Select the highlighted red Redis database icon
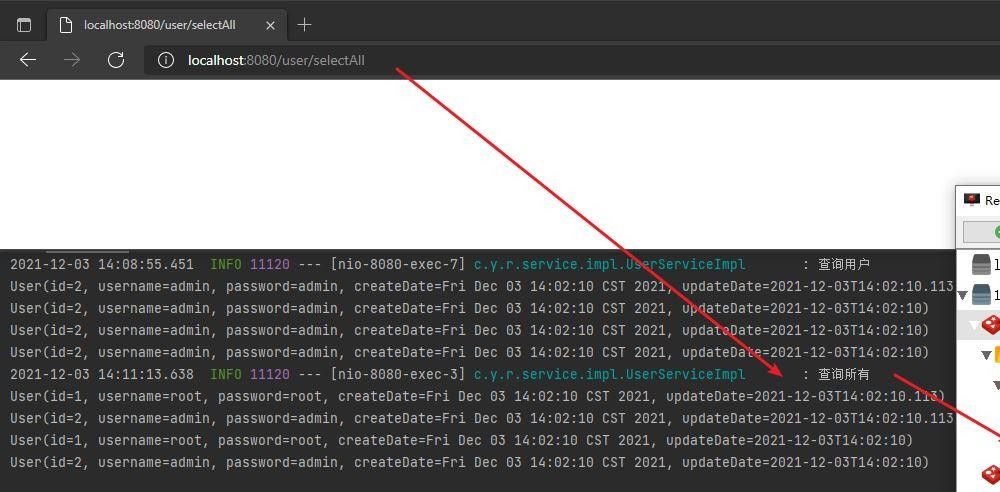 (991, 325)
